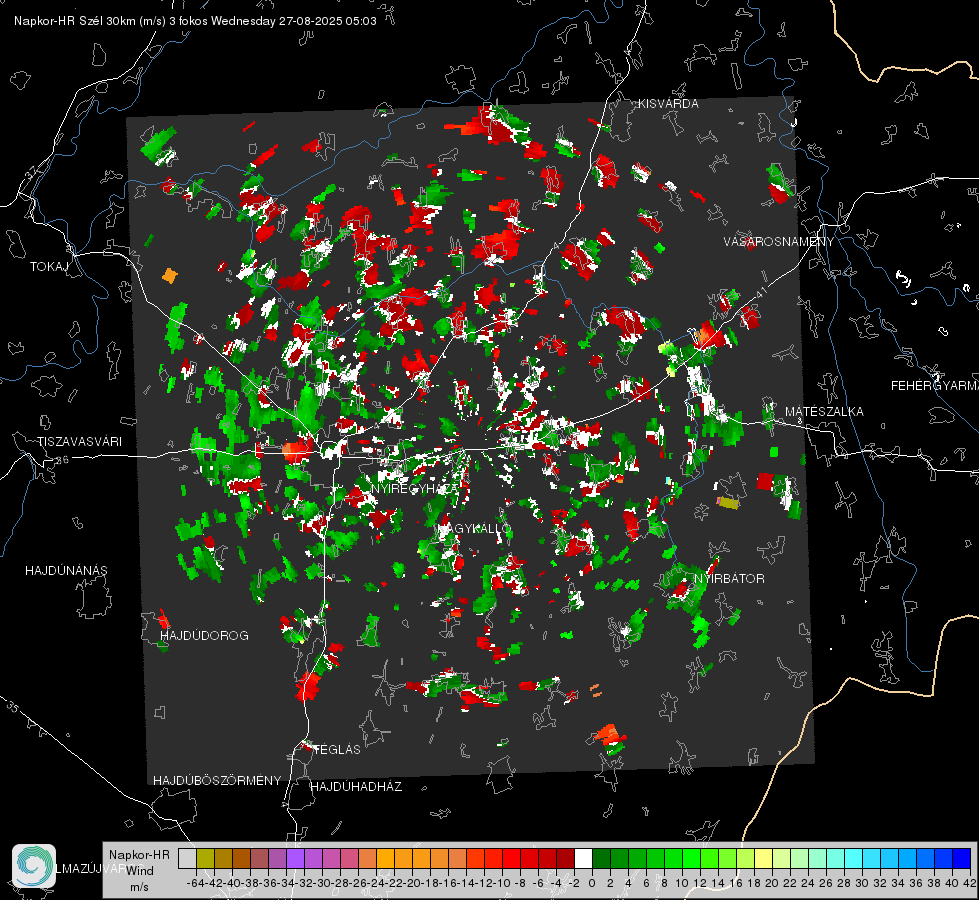
Task: Select the white swatch between -2 and 0
Action: coord(583,858)
